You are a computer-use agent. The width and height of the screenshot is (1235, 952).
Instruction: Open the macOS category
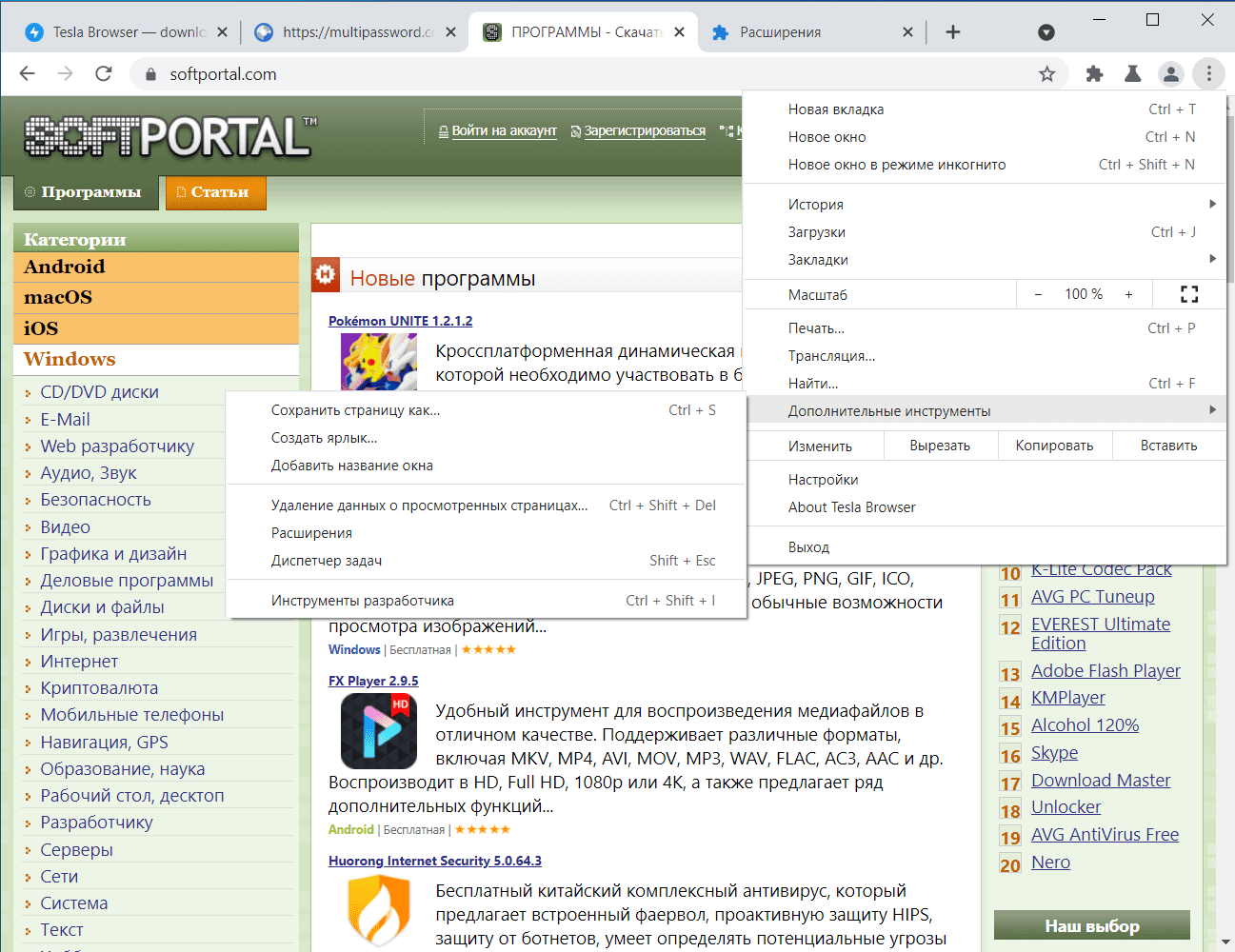tap(156, 297)
